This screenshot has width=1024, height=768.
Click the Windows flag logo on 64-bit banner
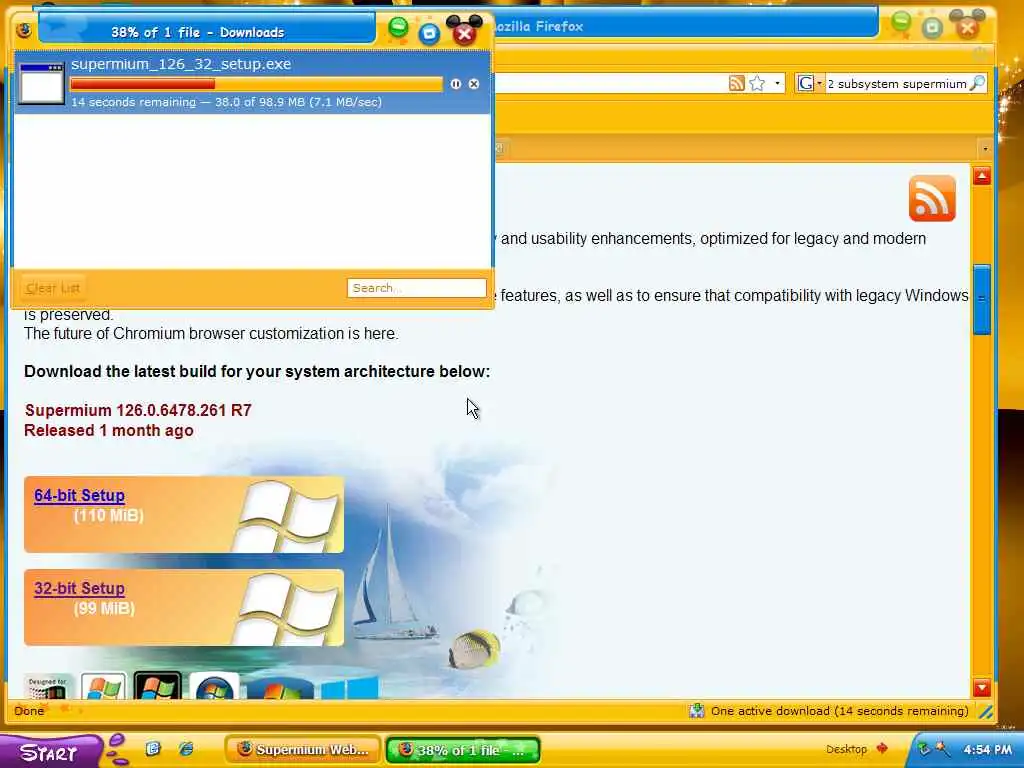pos(287,516)
